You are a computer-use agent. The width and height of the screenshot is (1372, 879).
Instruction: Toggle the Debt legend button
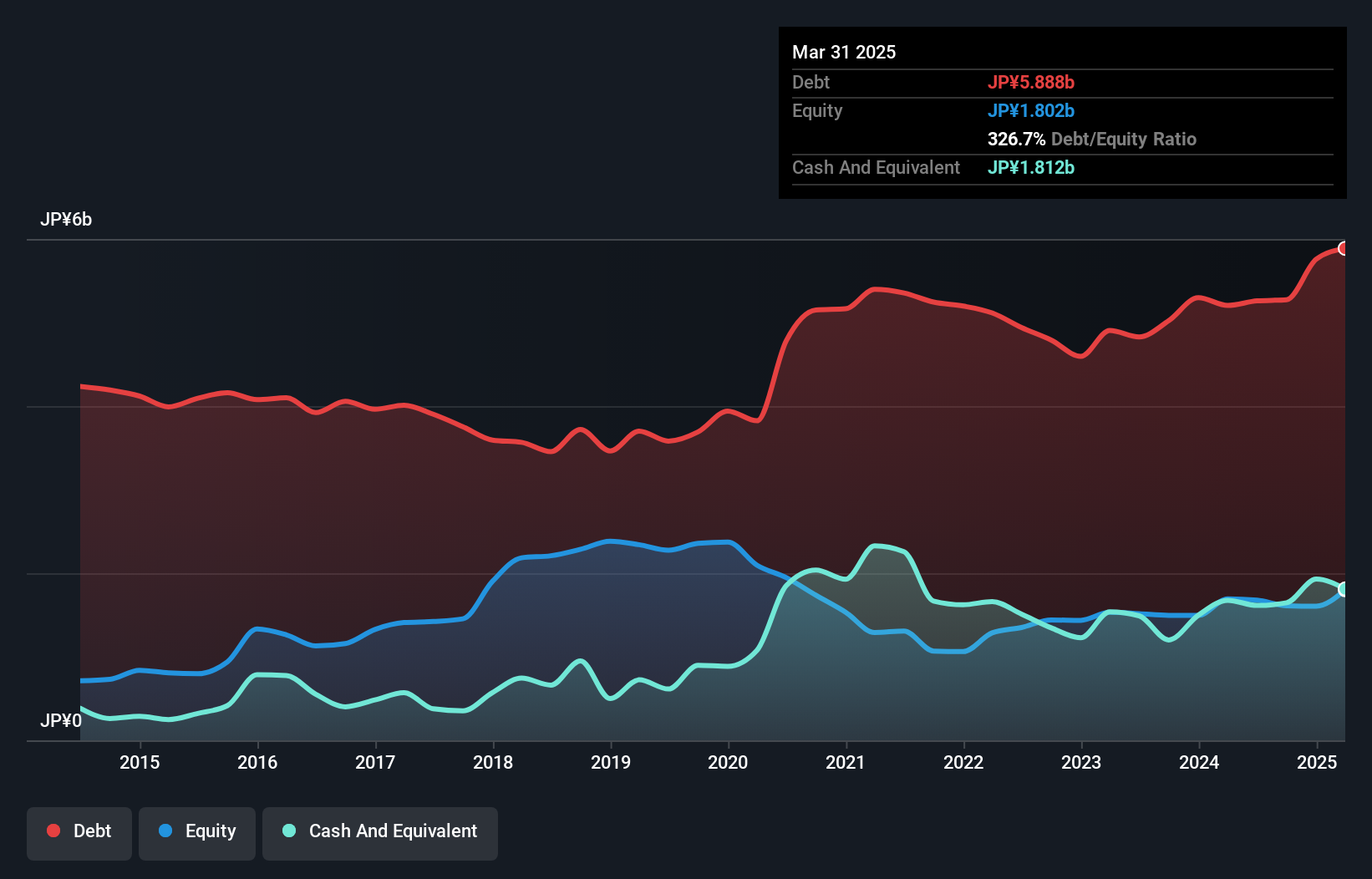[79, 833]
